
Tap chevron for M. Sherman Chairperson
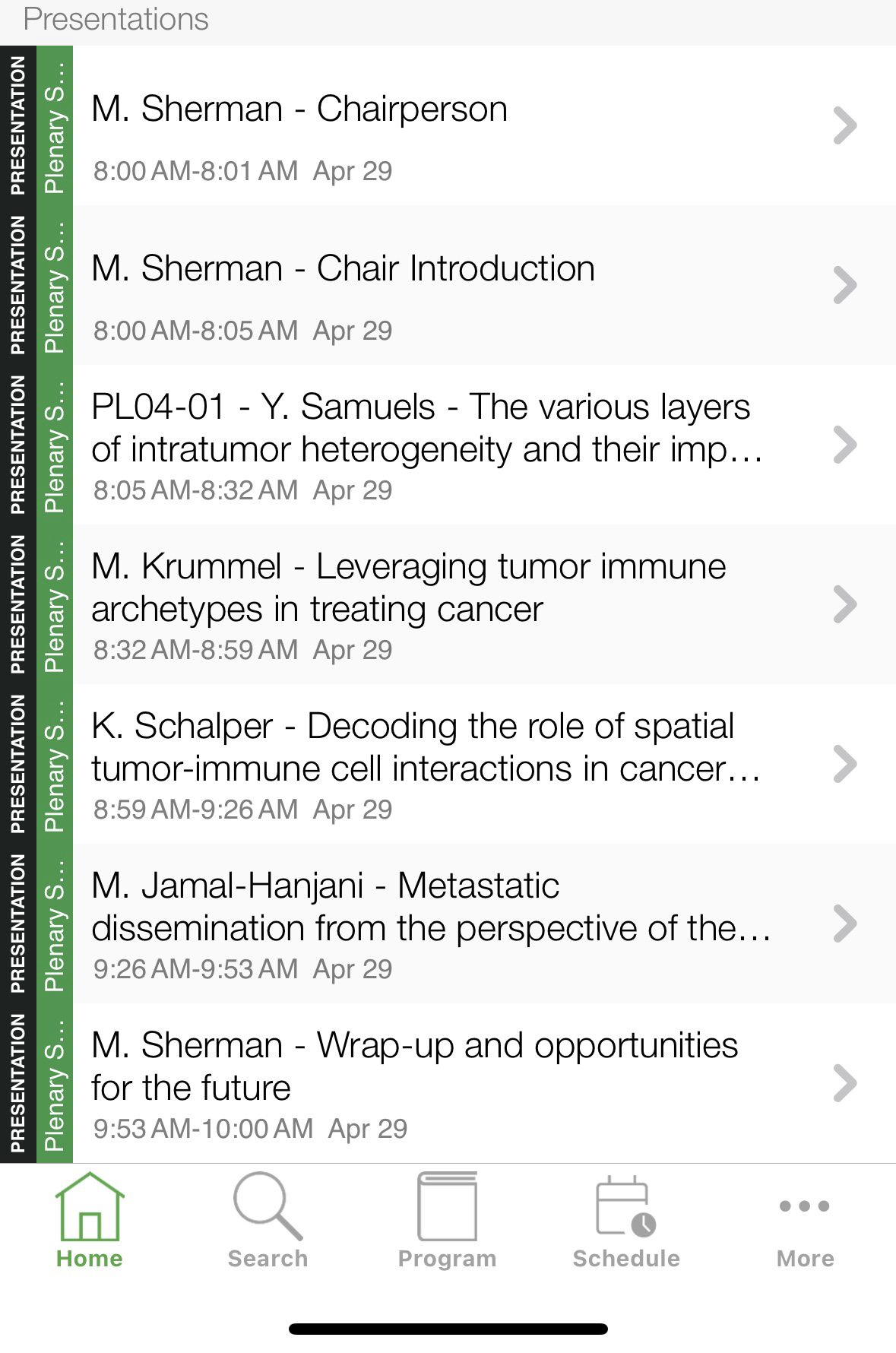click(844, 126)
